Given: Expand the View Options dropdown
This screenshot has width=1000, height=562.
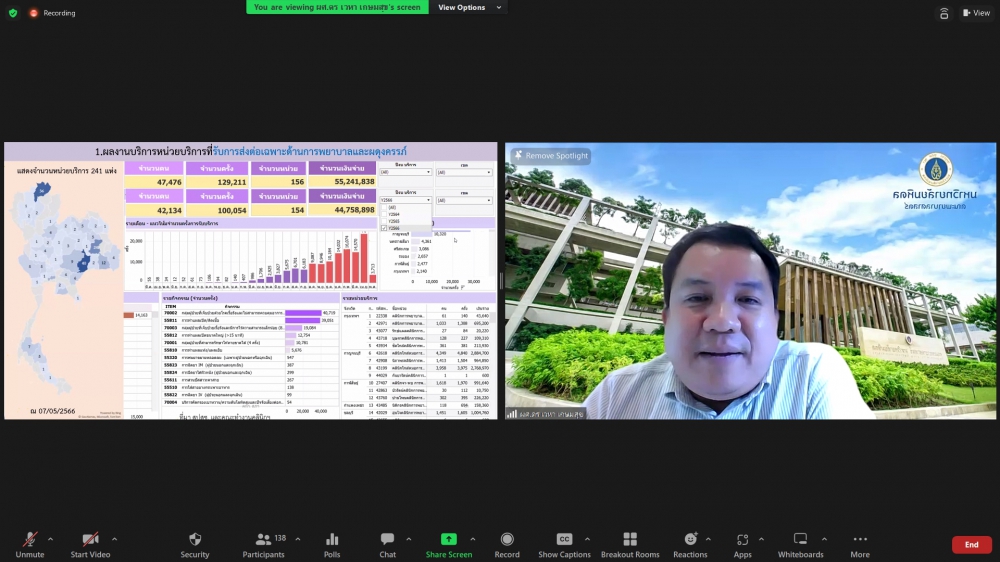Looking at the screenshot, I should (x=467, y=7).
